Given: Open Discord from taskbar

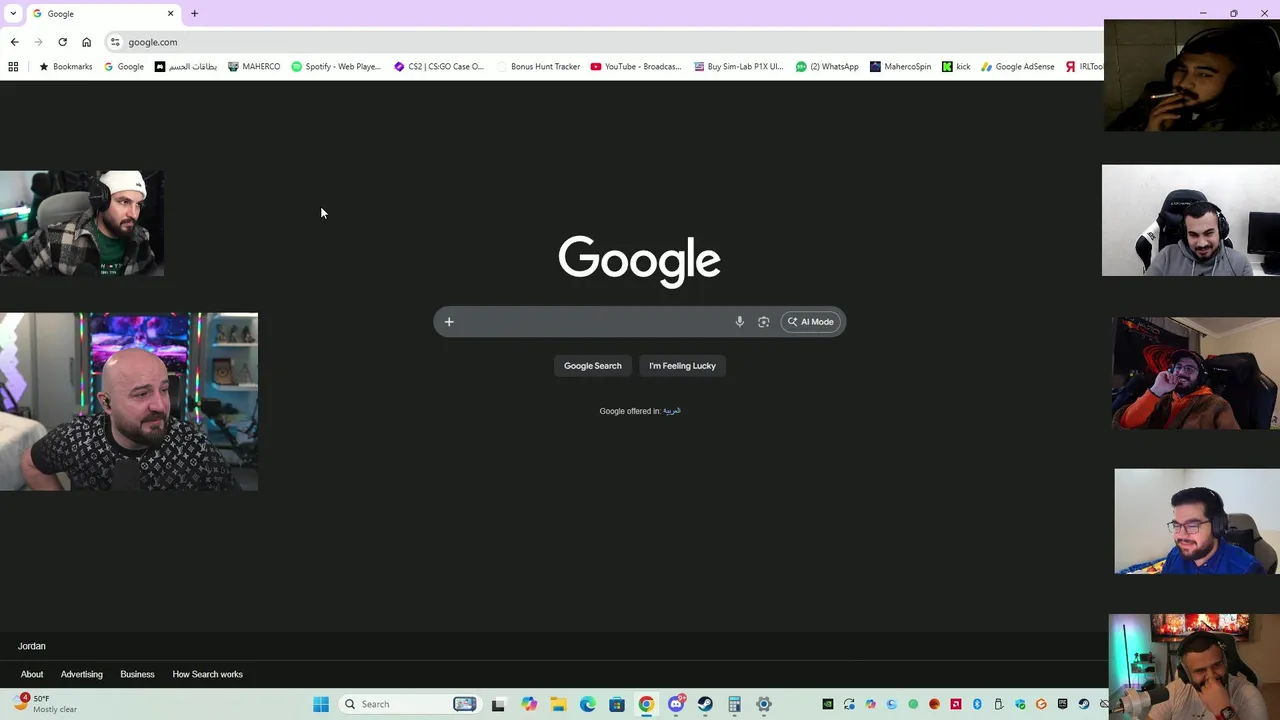Looking at the screenshot, I should [x=677, y=704].
